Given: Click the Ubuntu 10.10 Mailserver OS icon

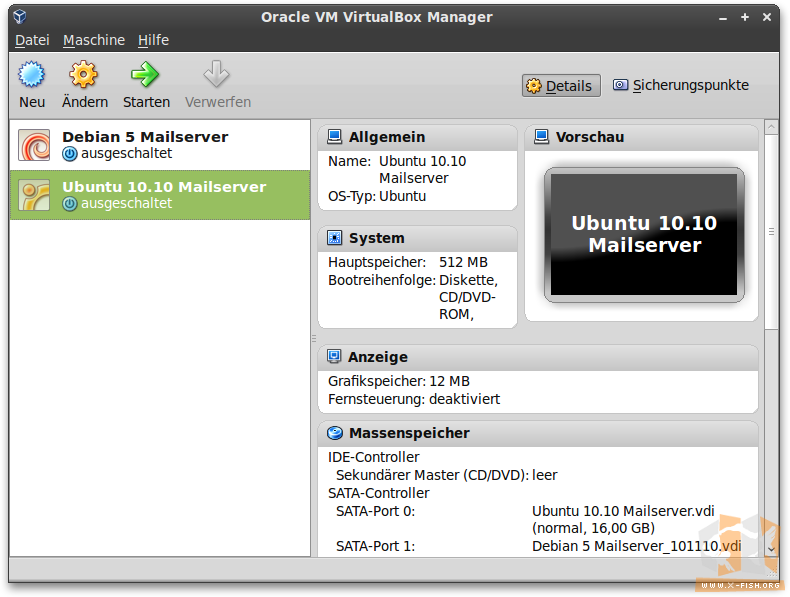Looking at the screenshot, I should pyautogui.click(x=34, y=195).
